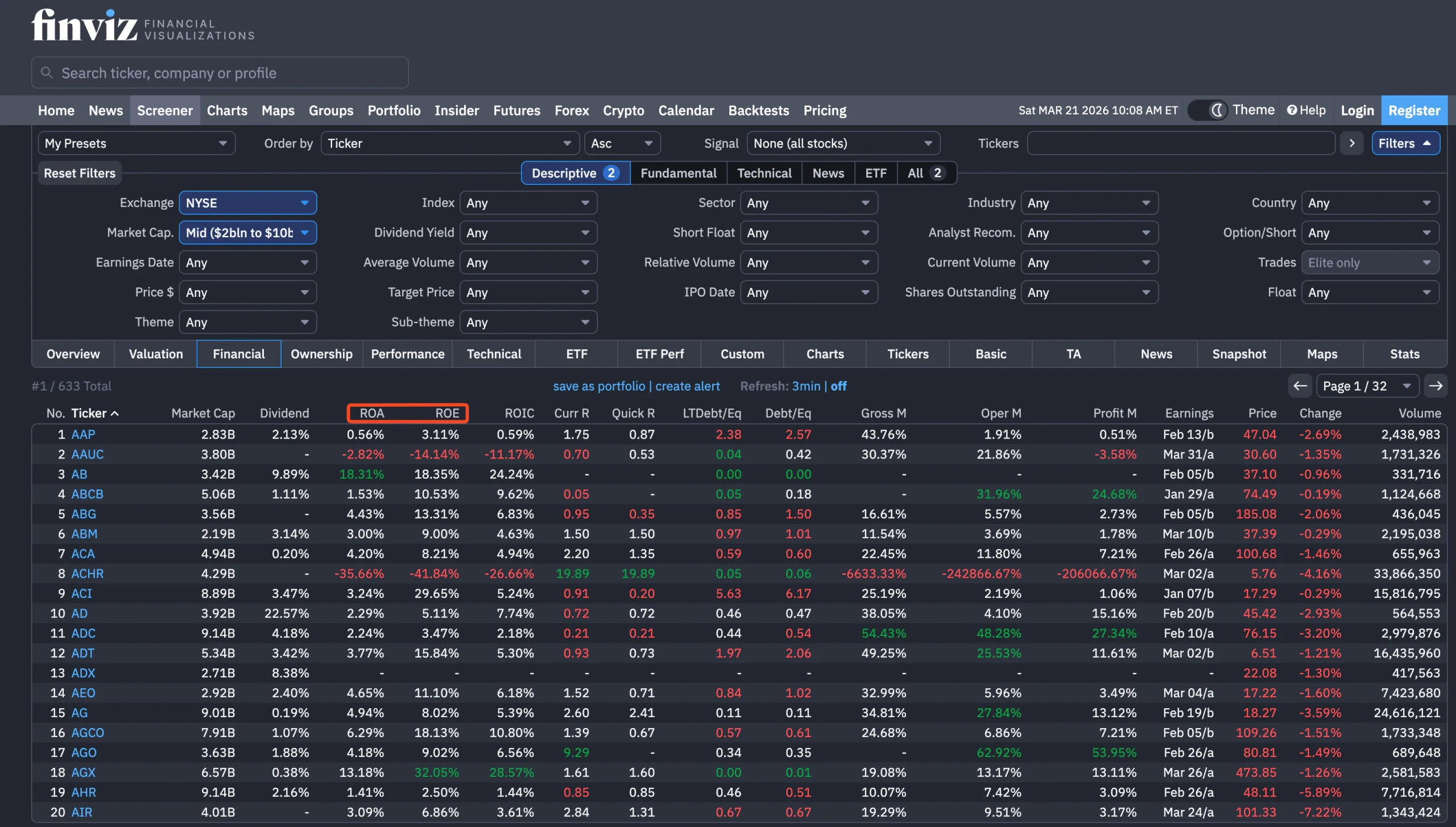Click the search magnifier icon

click(47, 72)
